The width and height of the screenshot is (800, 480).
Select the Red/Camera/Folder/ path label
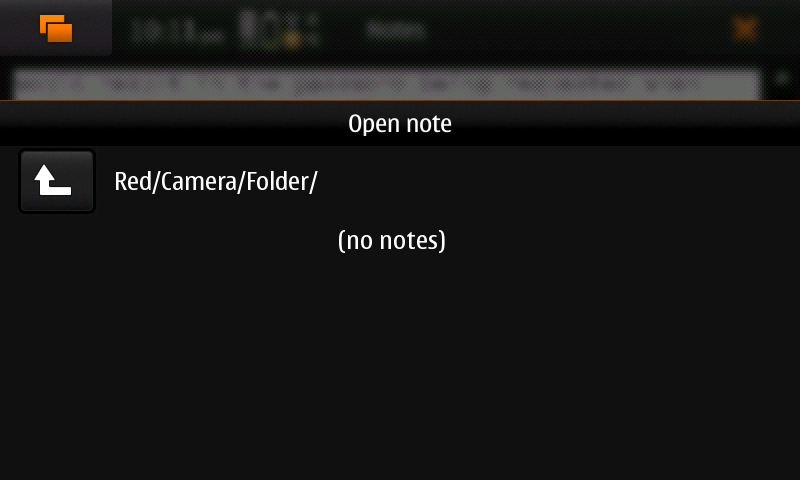point(216,182)
